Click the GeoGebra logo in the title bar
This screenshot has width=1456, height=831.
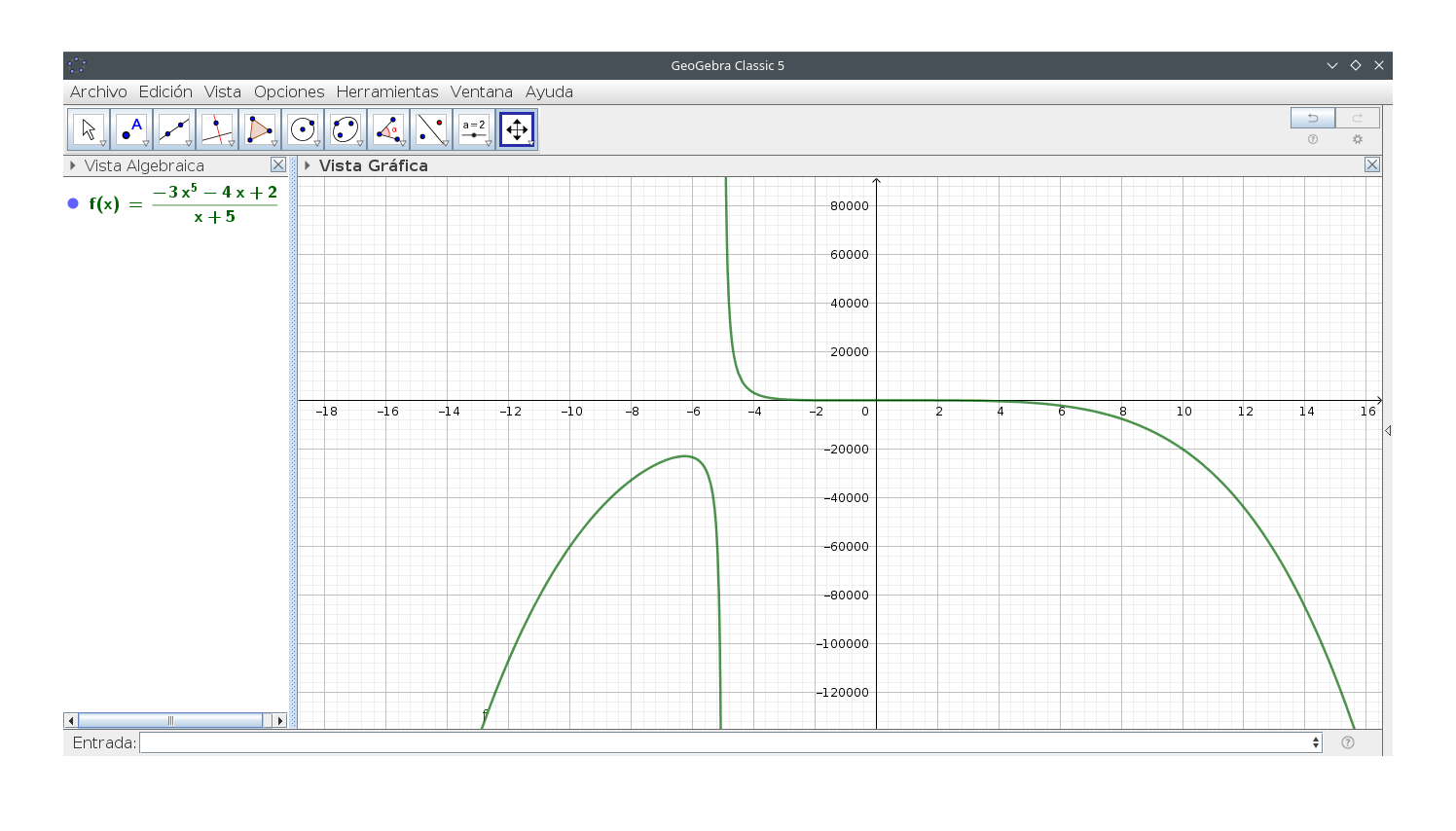tap(77, 65)
